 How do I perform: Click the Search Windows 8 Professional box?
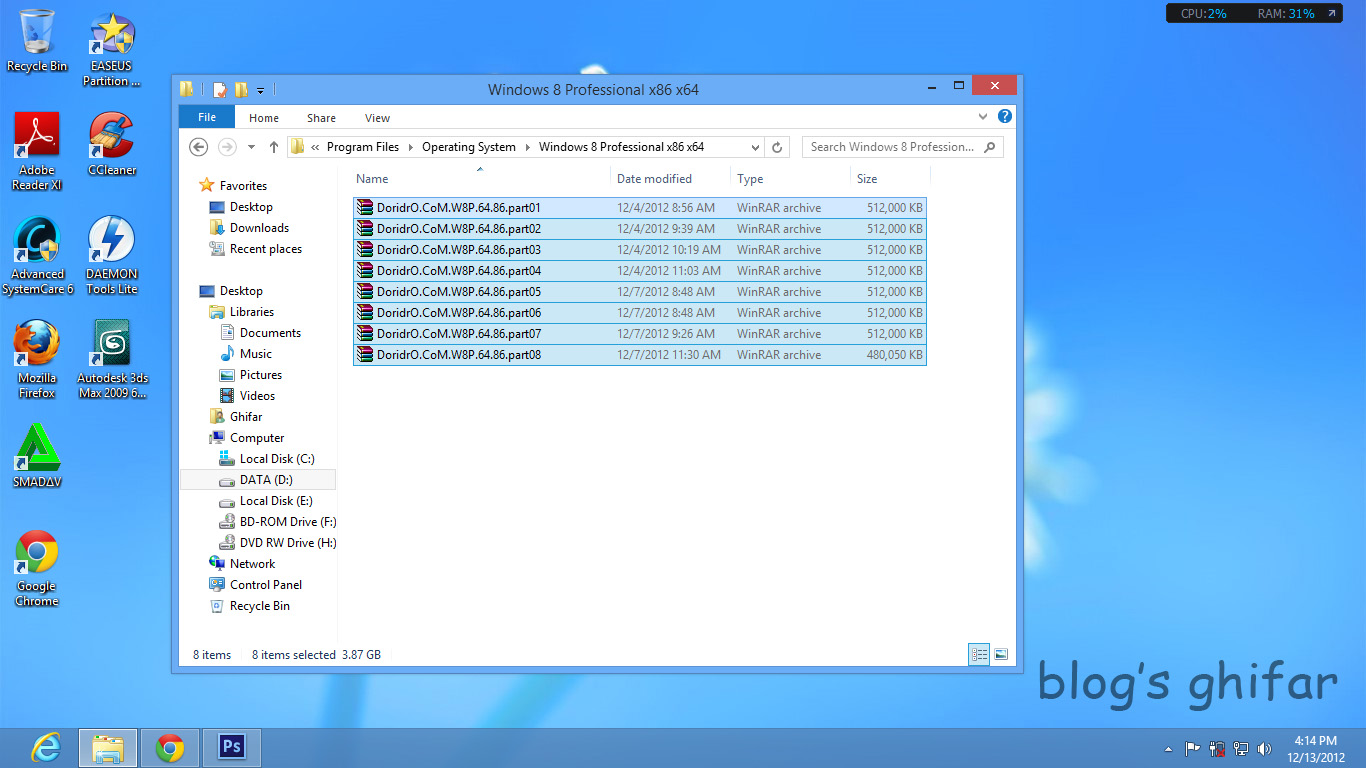click(x=902, y=147)
